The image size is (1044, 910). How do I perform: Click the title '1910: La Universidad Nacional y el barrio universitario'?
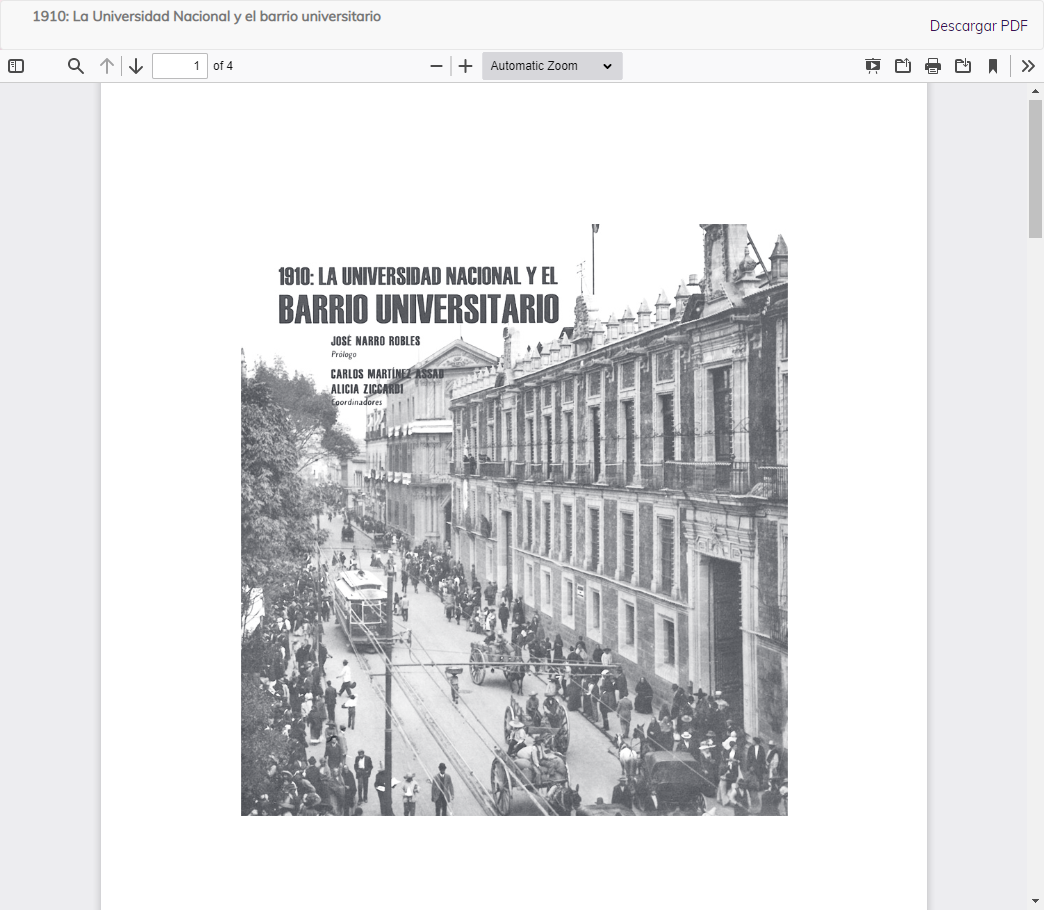(x=206, y=17)
